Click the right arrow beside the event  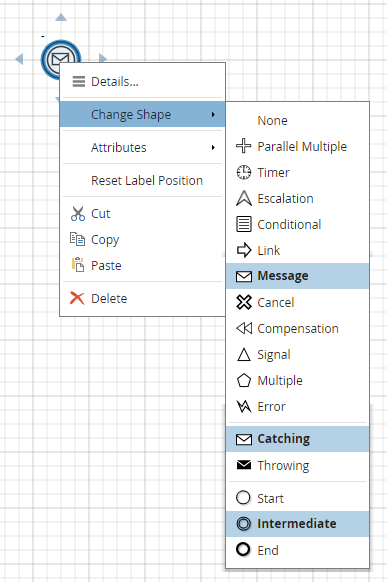pos(103,58)
